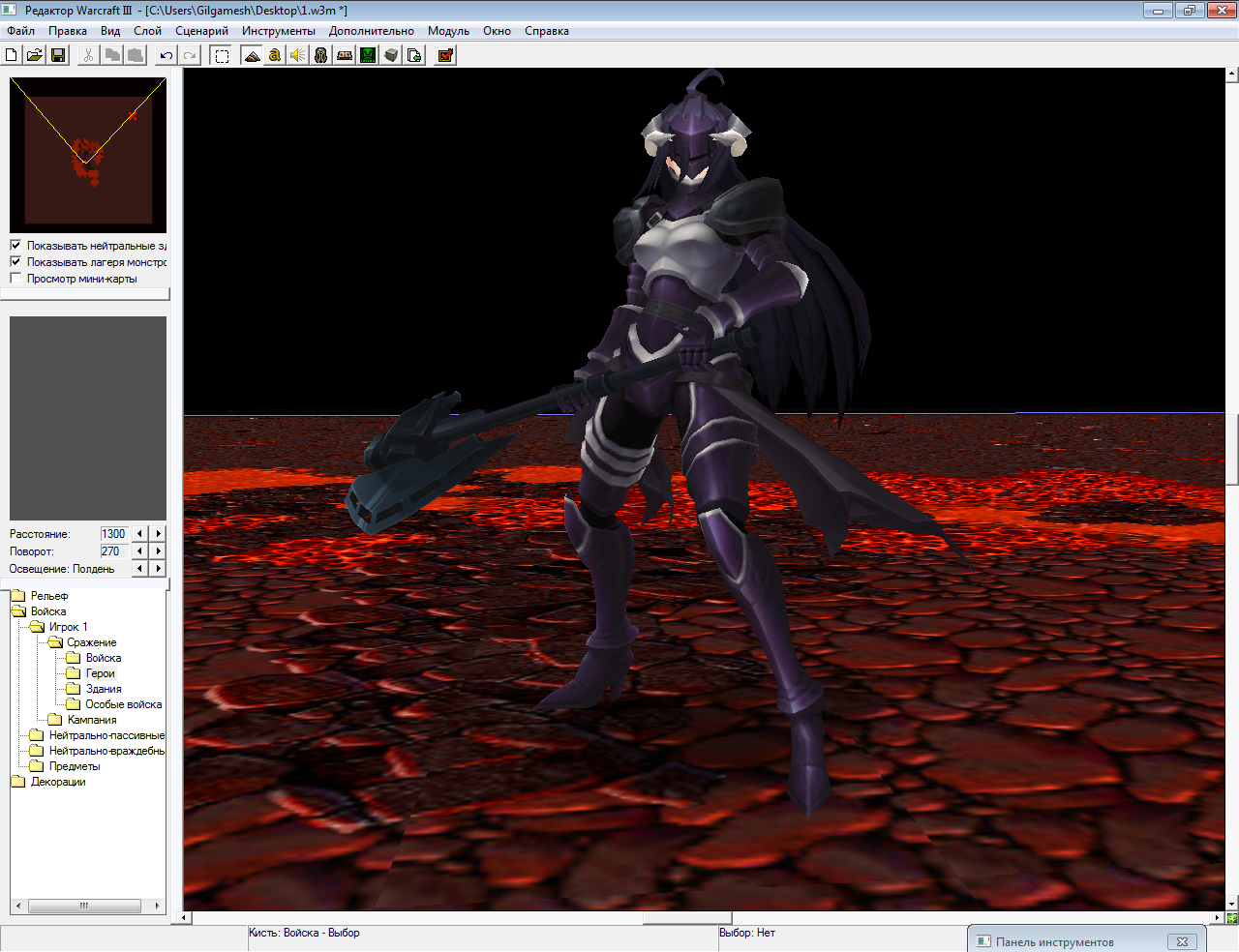Select the Рельеф folder in the tree

pyautogui.click(x=49, y=596)
